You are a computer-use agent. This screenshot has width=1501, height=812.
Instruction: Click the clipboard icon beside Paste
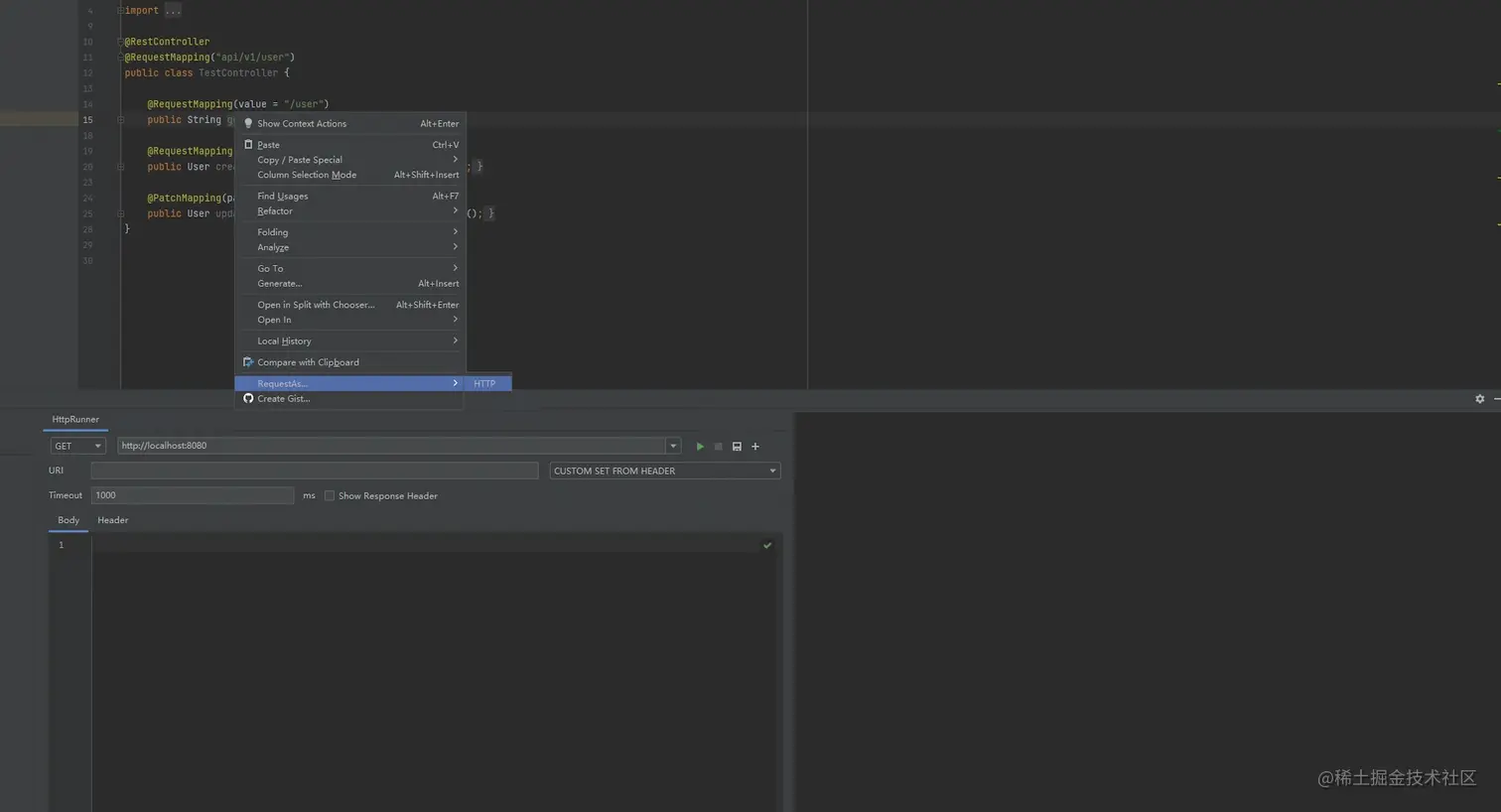[248, 145]
